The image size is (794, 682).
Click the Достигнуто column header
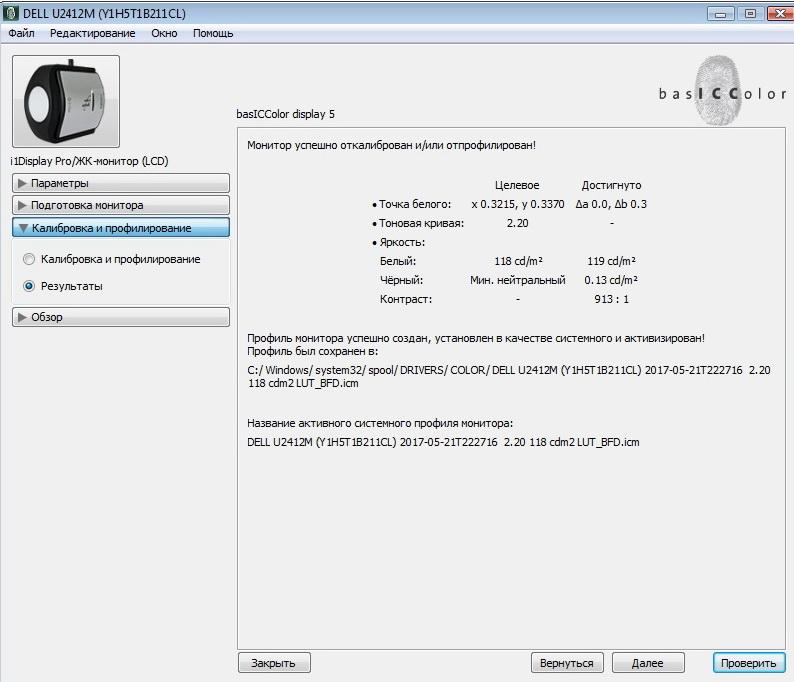[611, 185]
